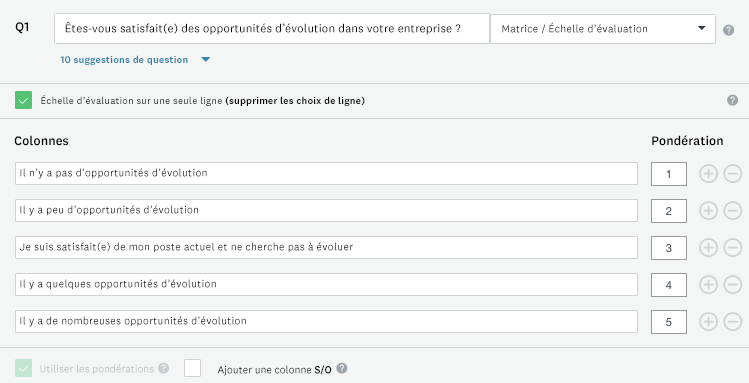The width and height of the screenshot is (749, 383).
Task: Add column after weight 3 row
Action: pos(708,248)
